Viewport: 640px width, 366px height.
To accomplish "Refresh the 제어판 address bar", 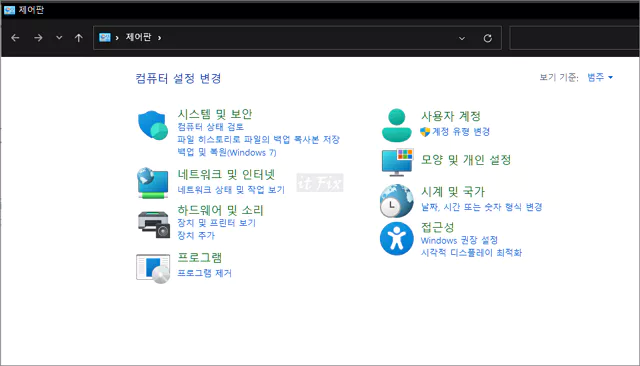I will [487, 38].
